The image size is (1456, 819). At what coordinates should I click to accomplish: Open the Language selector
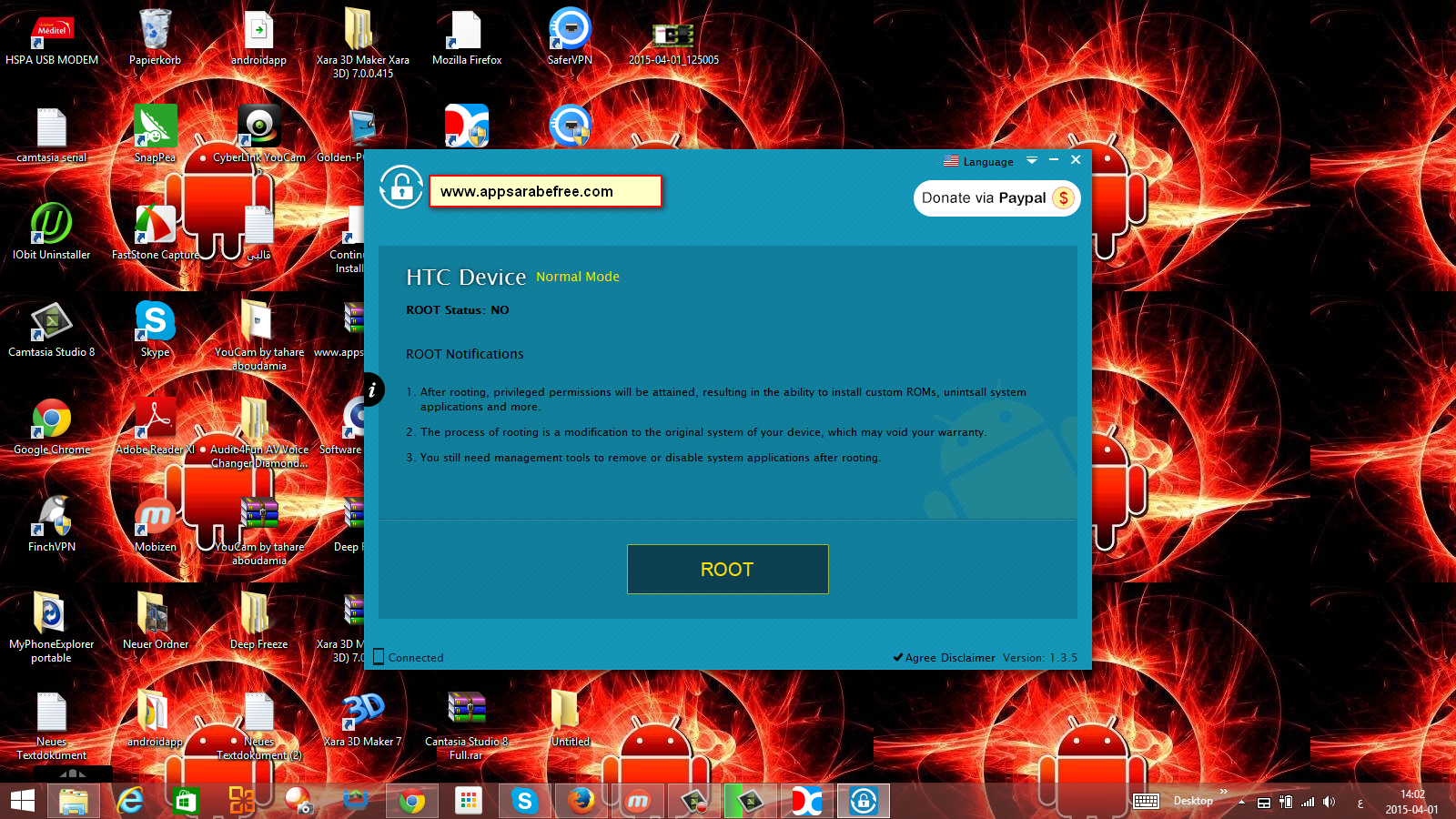click(x=978, y=161)
